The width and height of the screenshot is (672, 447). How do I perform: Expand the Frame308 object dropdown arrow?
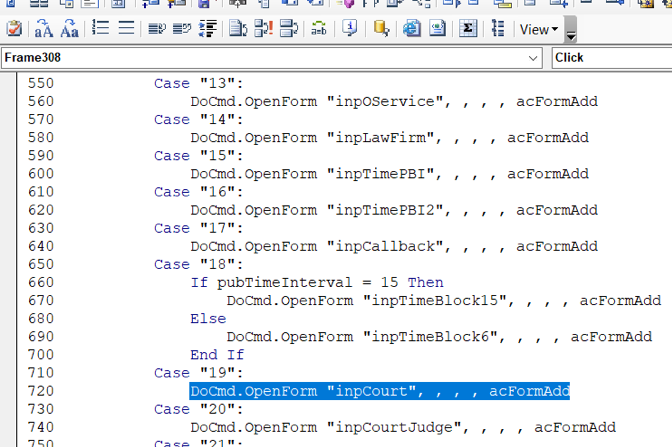(x=533, y=58)
